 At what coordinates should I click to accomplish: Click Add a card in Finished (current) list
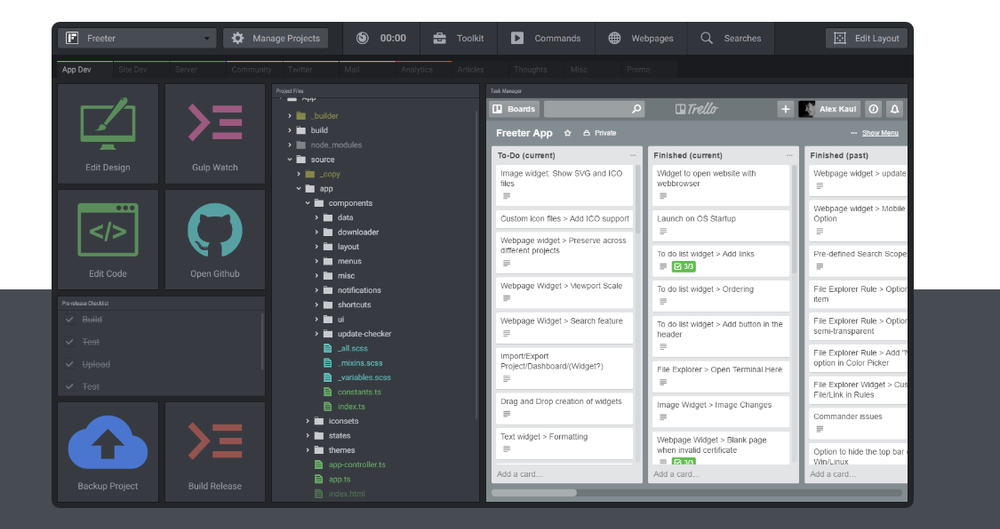point(676,474)
